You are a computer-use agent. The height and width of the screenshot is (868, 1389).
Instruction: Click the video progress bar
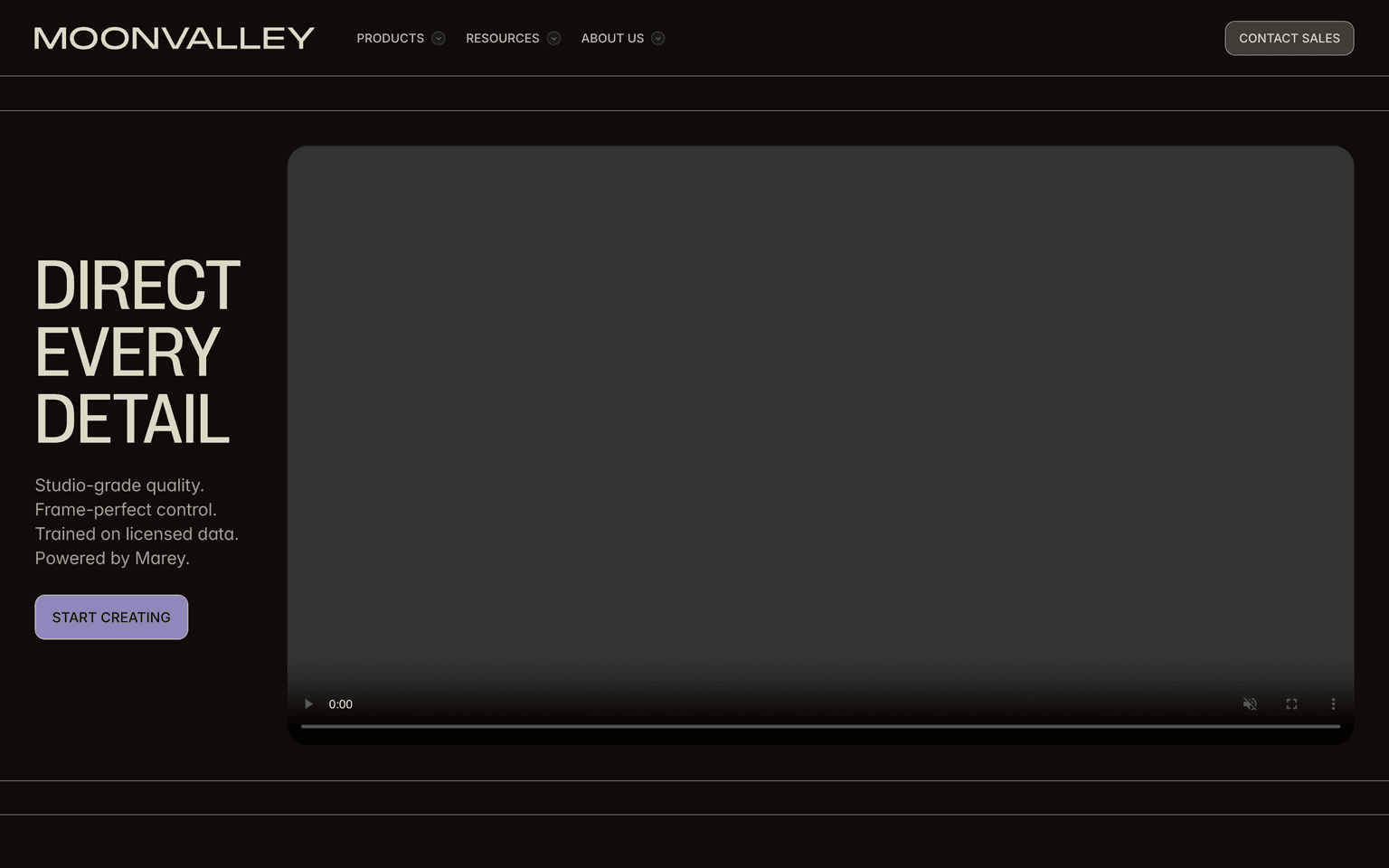coord(820,726)
